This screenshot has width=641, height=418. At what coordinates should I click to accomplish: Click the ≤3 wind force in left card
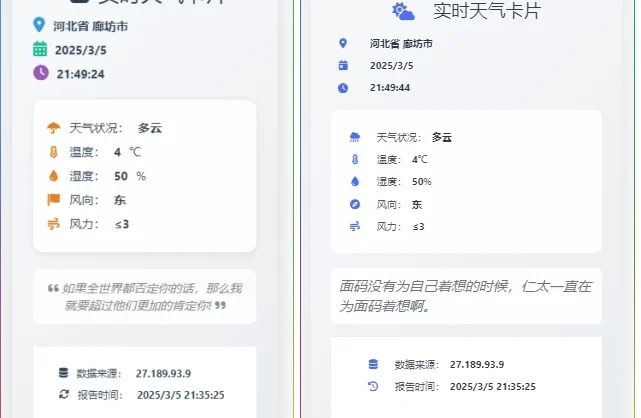(x=122, y=224)
